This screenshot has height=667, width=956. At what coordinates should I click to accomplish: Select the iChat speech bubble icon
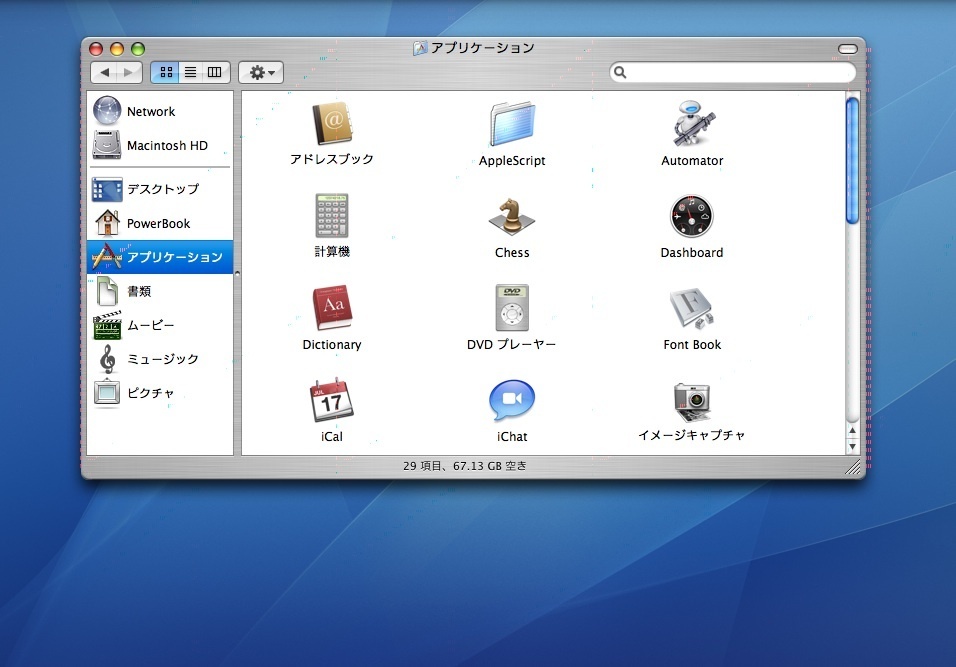tap(512, 401)
